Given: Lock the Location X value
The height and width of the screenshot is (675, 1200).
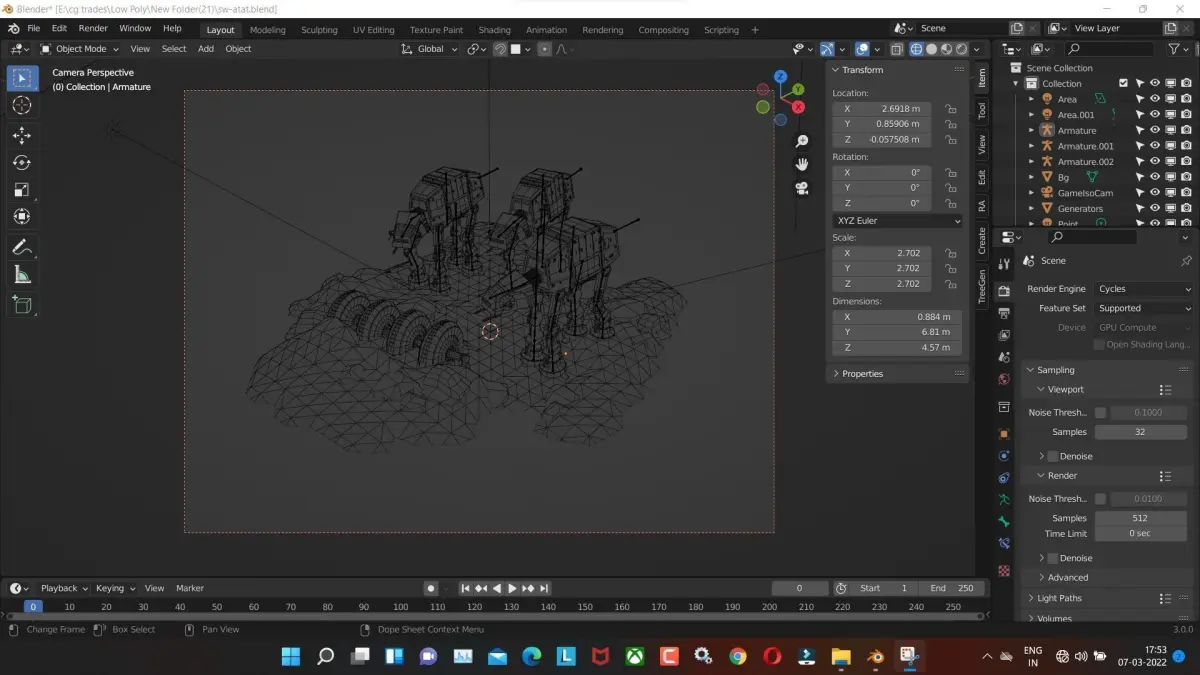Looking at the screenshot, I should point(951,109).
